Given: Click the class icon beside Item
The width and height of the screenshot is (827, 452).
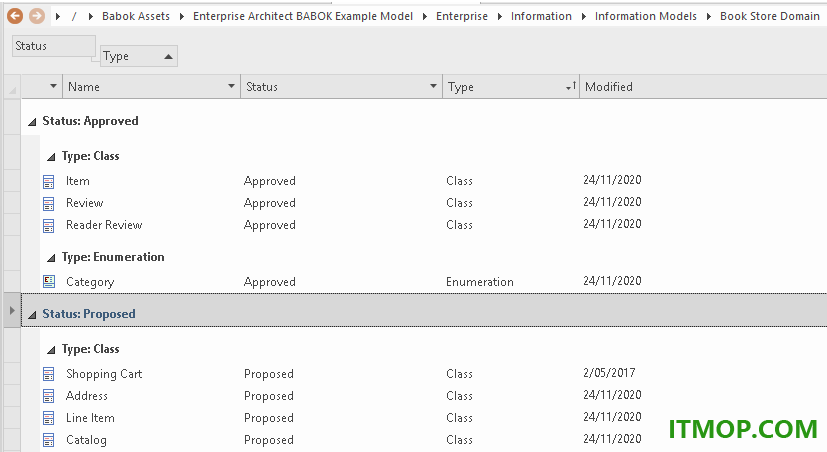Looking at the screenshot, I should tap(49, 182).
